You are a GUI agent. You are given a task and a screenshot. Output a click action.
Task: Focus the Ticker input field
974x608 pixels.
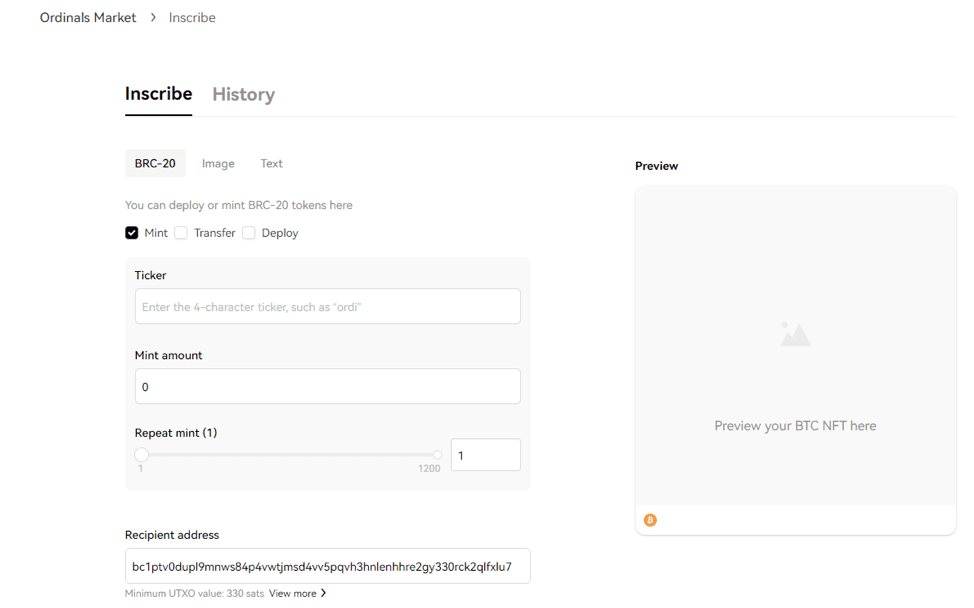click(327, 307)
